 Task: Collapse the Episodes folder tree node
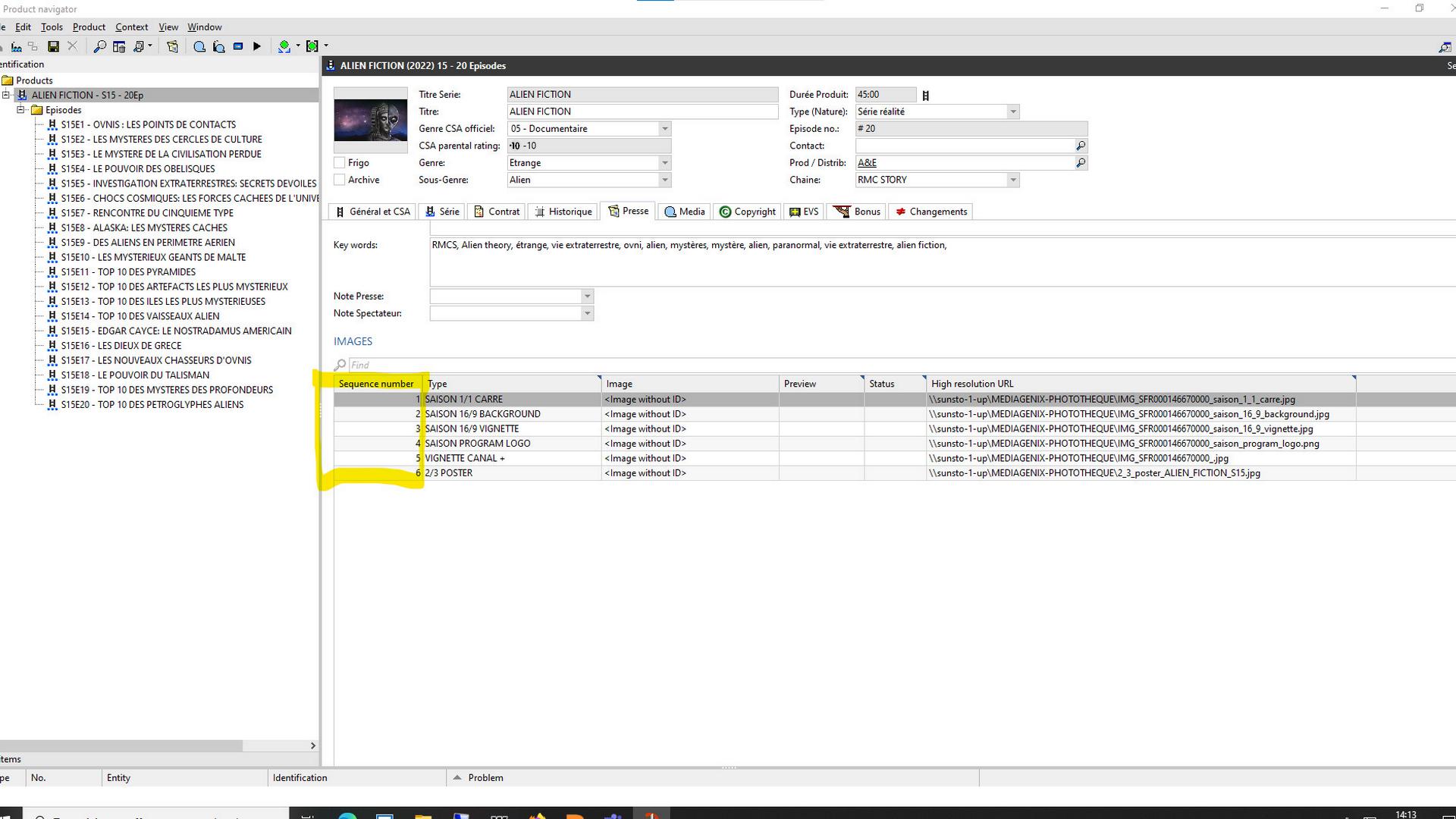click(x=21, y=110)
